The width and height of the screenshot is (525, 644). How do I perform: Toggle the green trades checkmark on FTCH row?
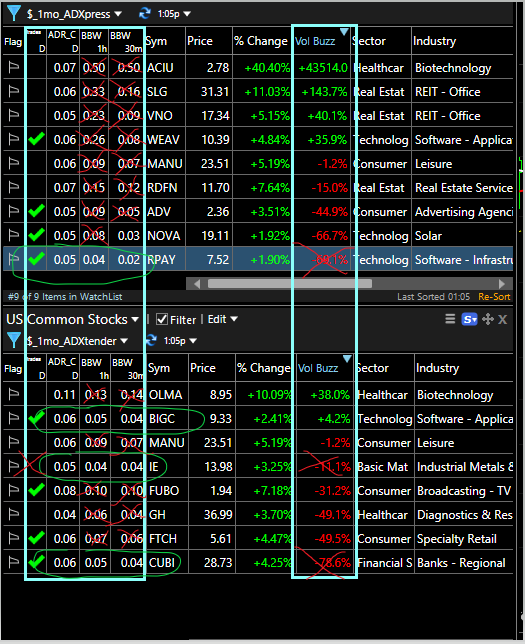click(36, 538)
